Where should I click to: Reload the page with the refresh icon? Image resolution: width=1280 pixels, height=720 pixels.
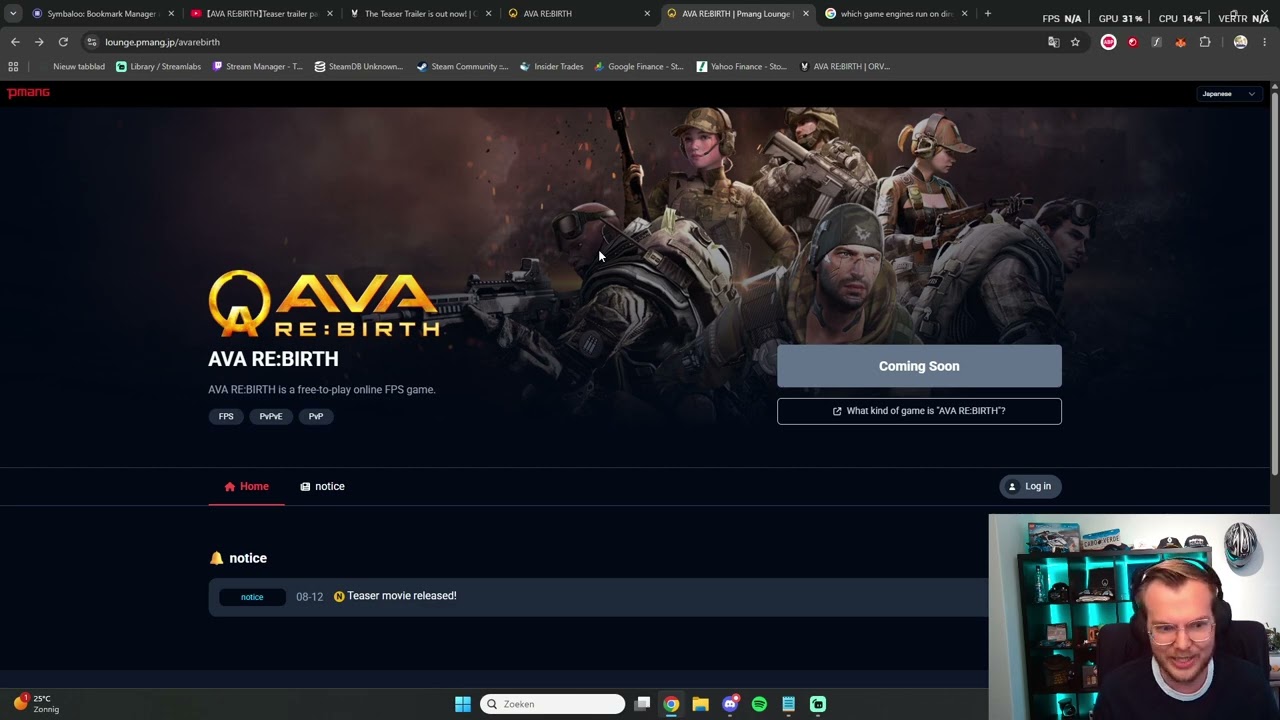pyautogui.click(x=63, y=42)
